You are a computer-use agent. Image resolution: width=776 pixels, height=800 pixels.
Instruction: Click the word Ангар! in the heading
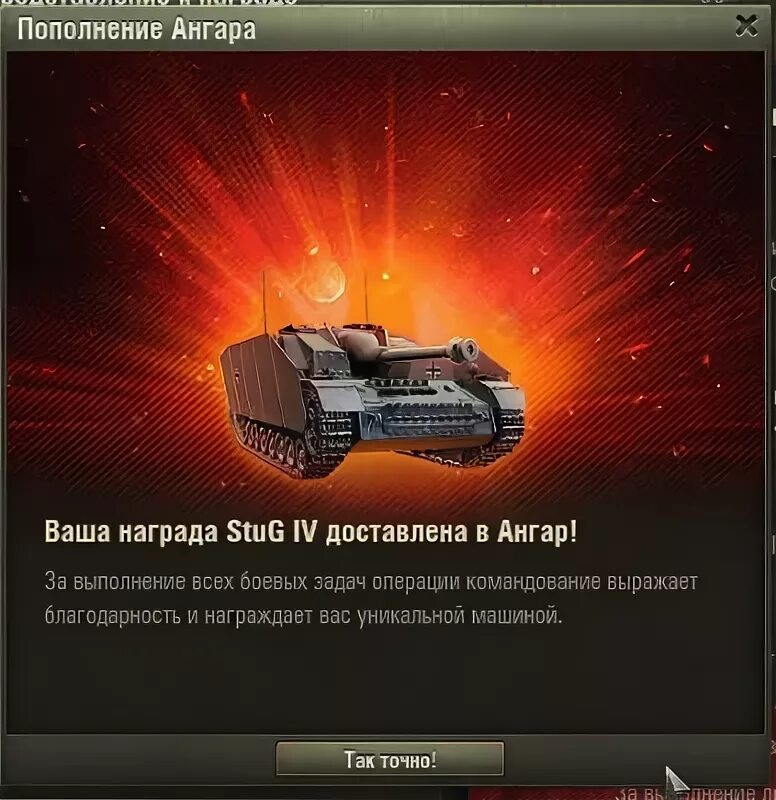537,532
